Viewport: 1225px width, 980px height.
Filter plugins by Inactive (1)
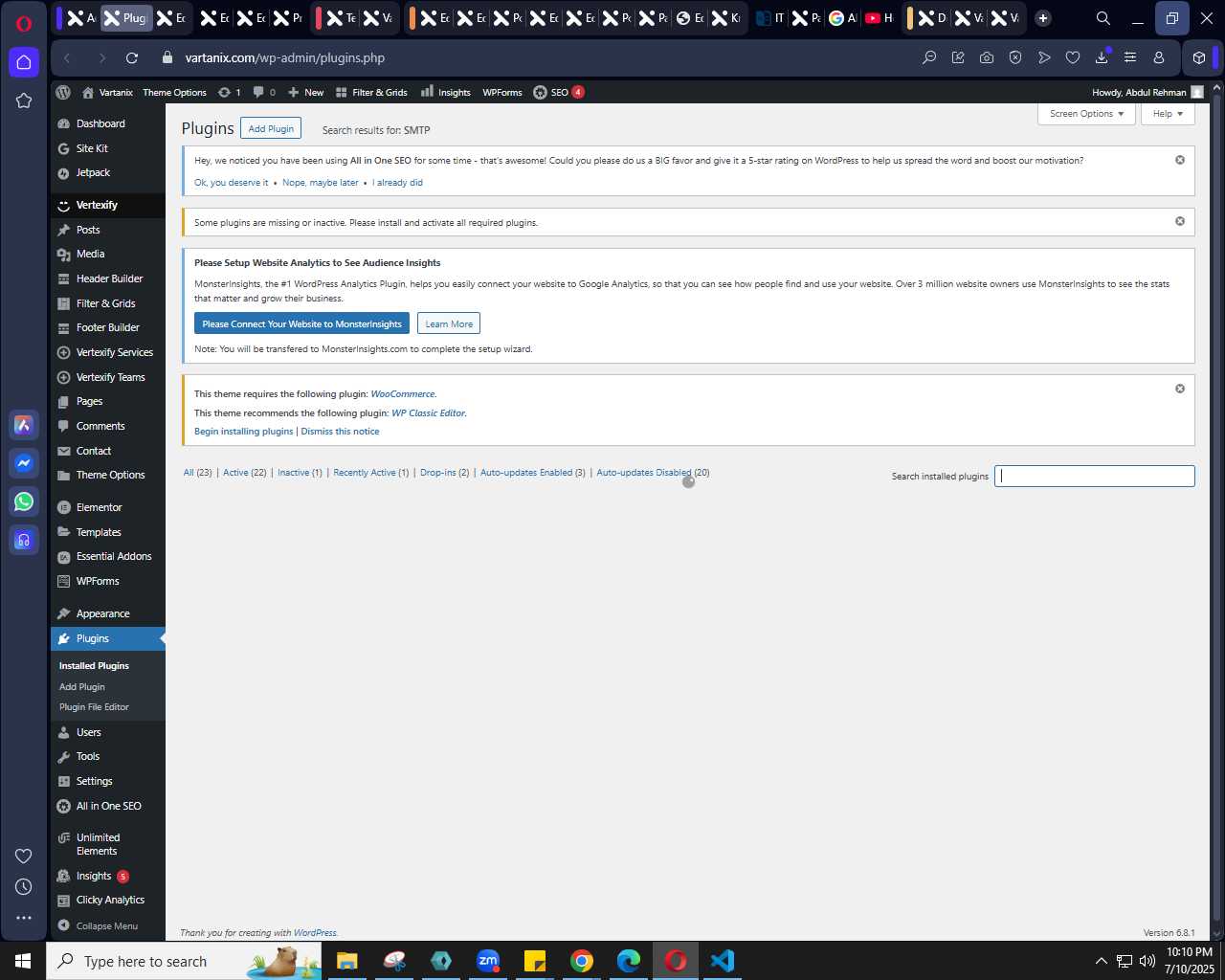[300, 473]
